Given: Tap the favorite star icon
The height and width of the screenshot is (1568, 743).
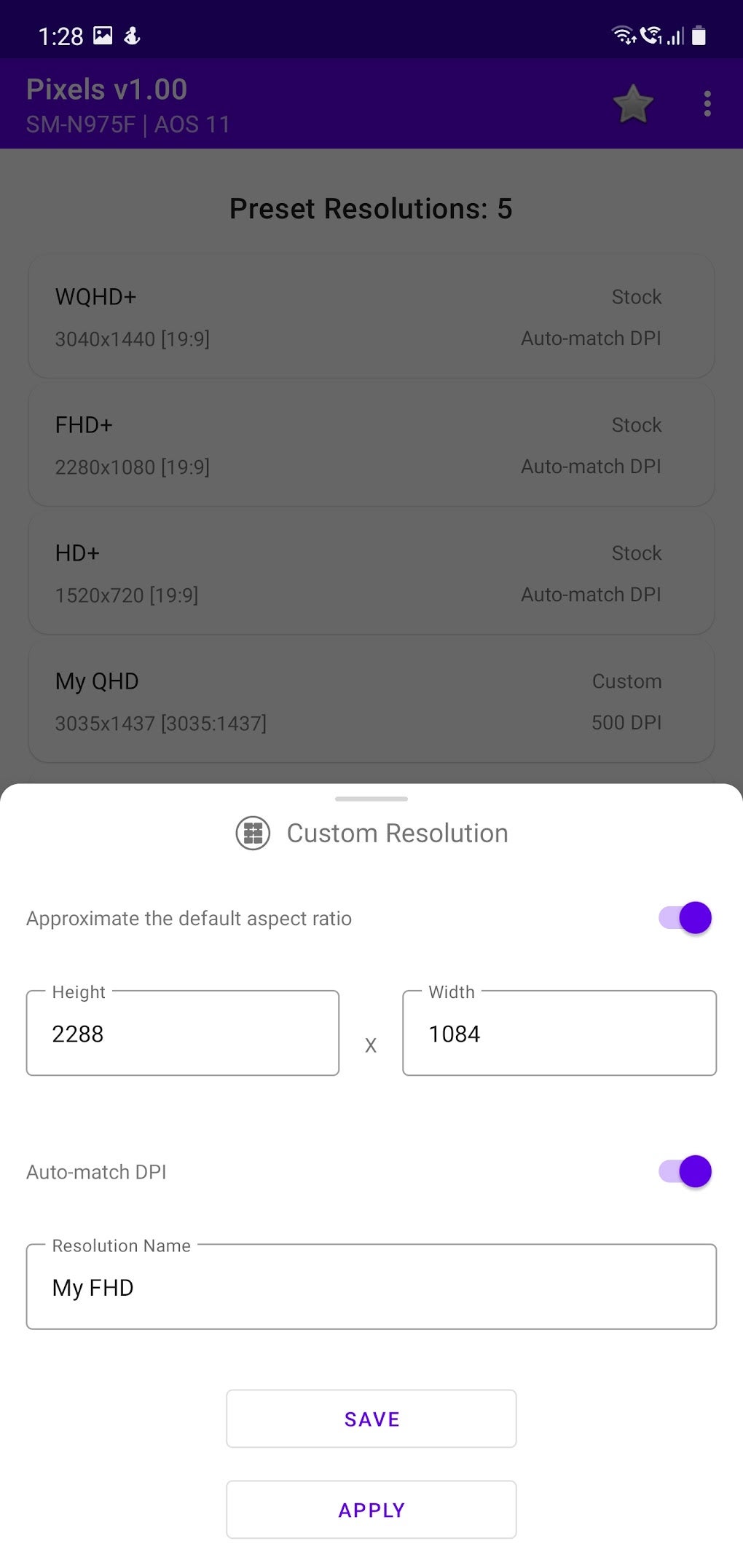Looking at the screenshot, I should [x=633, y=104].
